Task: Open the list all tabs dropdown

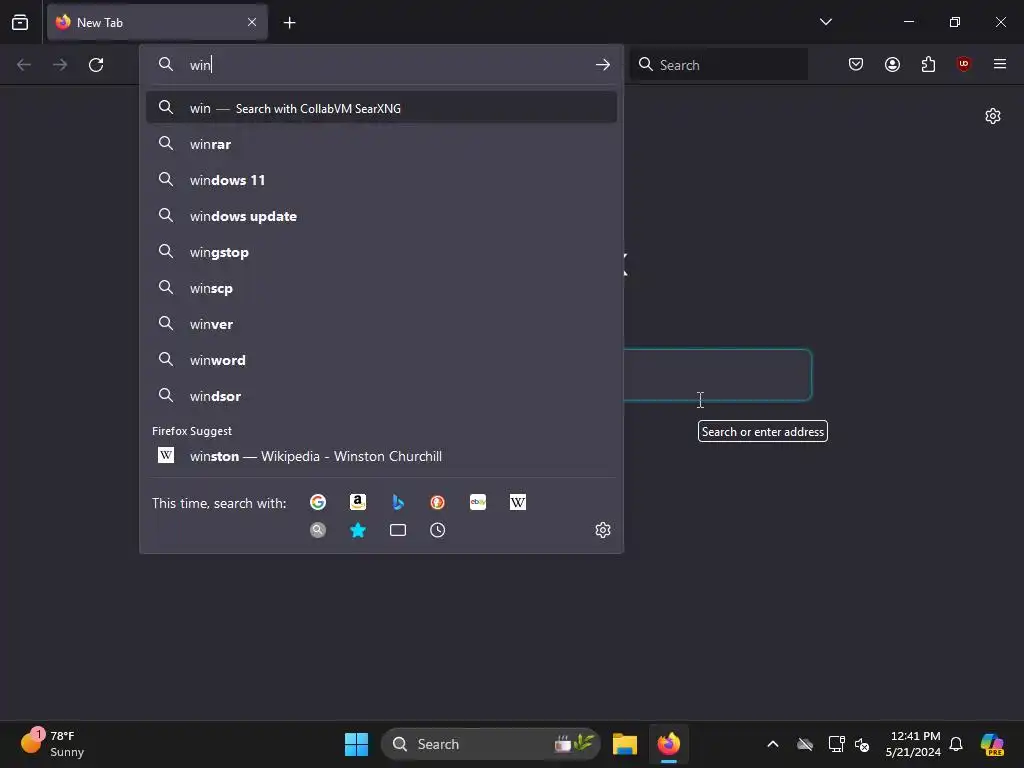Action: 825,22
